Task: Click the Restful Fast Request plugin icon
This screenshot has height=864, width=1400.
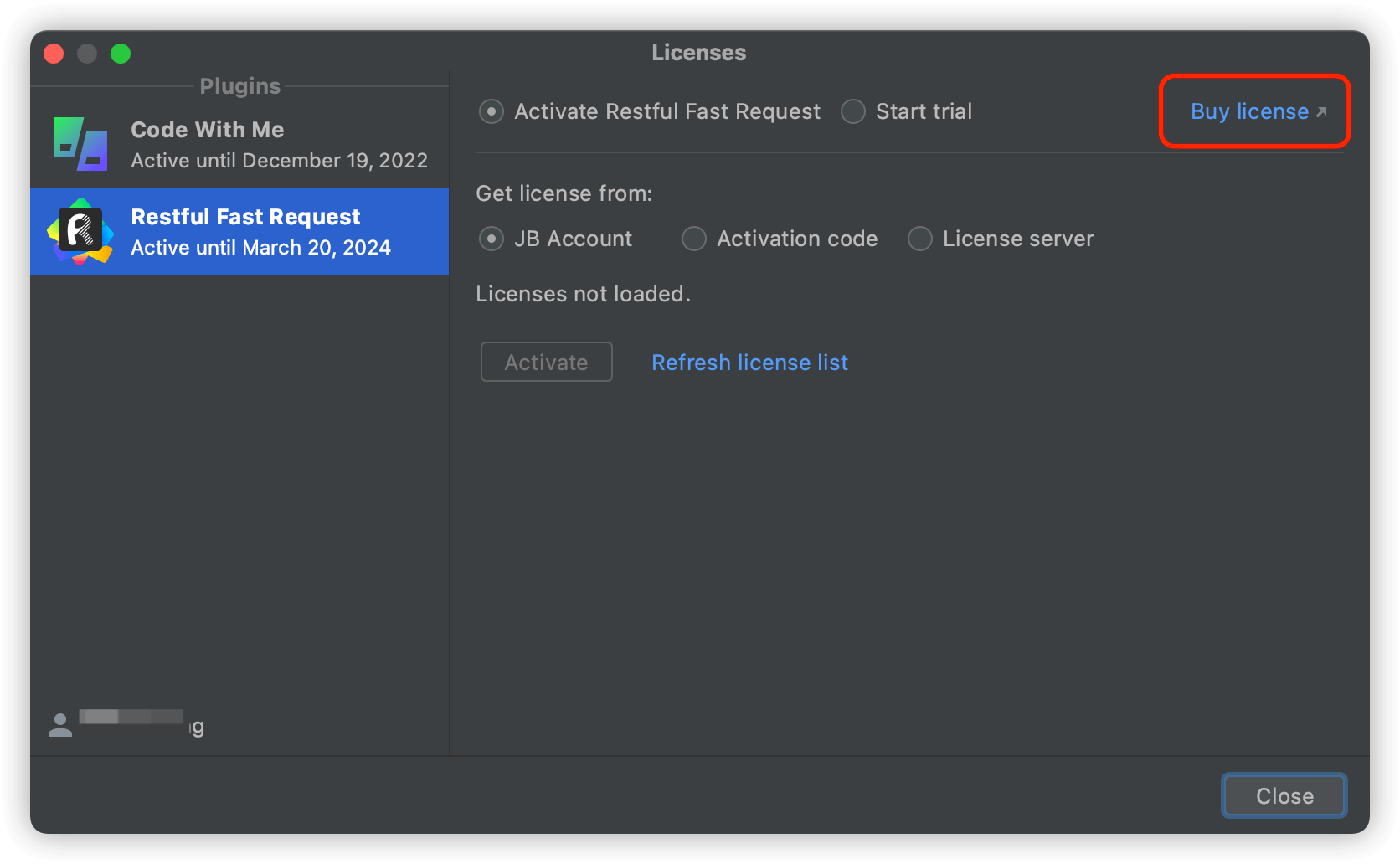Action: click(x=80, y=231)
